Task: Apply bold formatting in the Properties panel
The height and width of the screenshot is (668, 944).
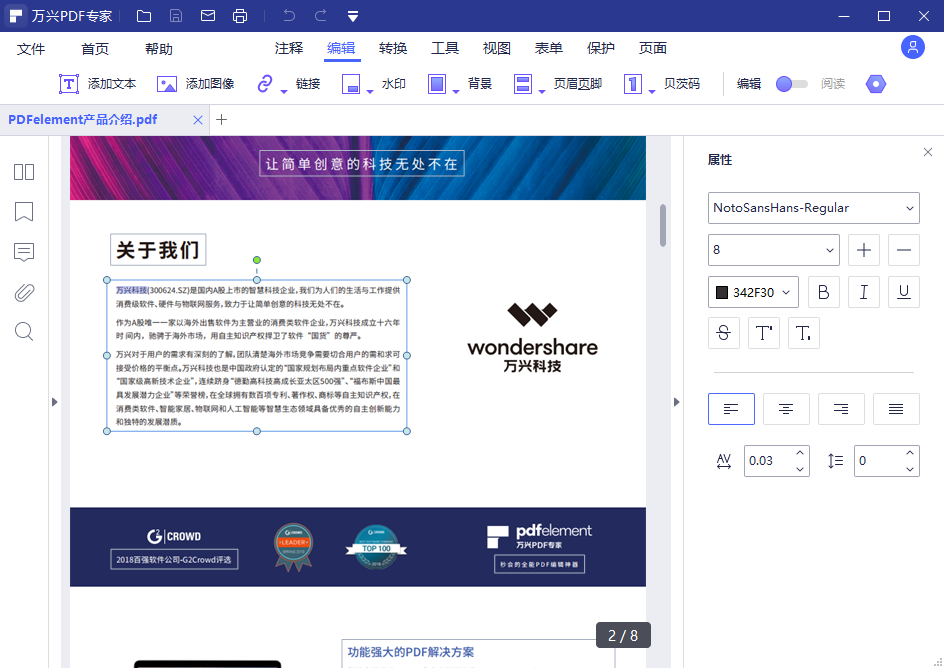Action: tap(823, 291)
